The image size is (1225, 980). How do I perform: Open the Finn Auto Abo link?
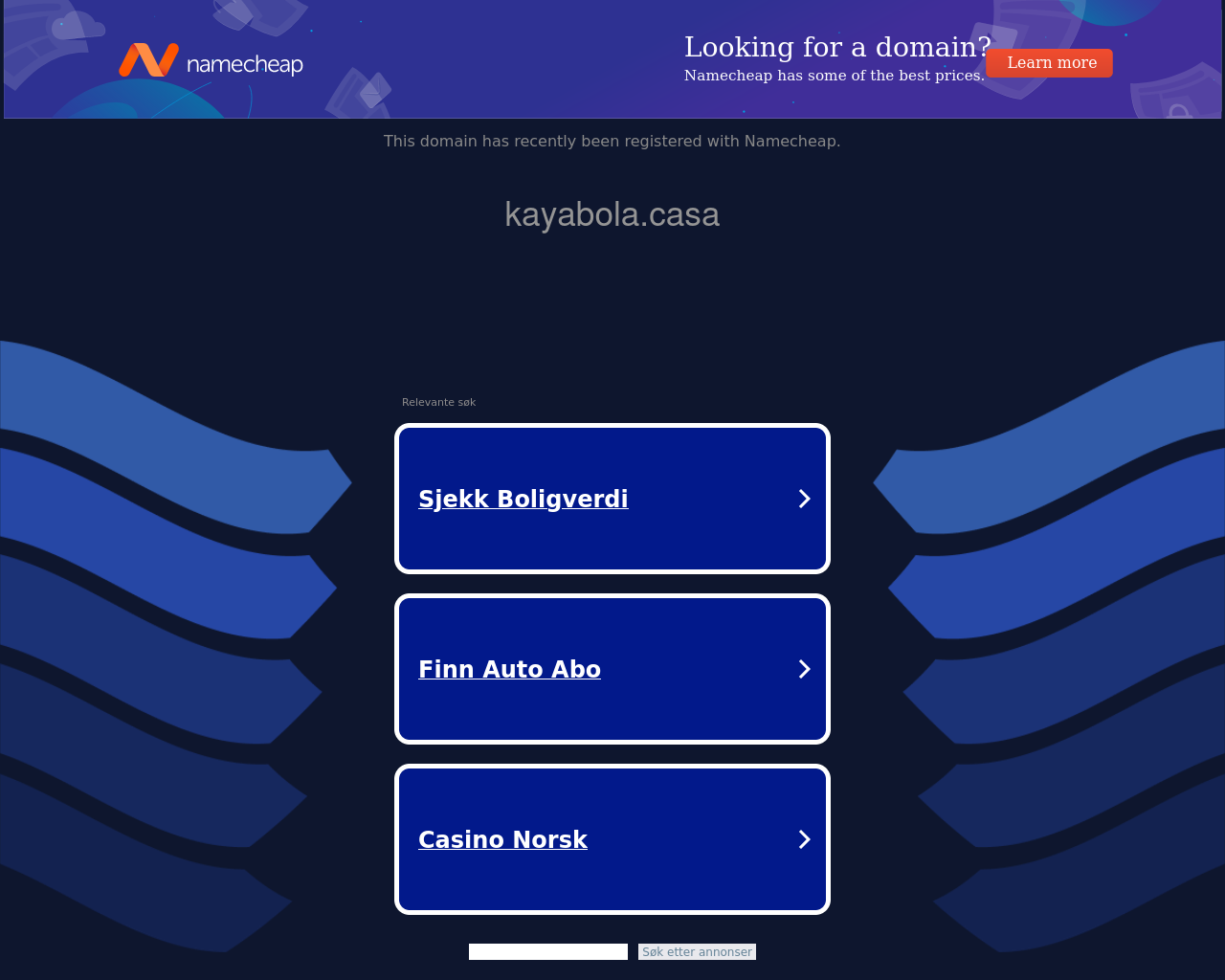point(509,669)
